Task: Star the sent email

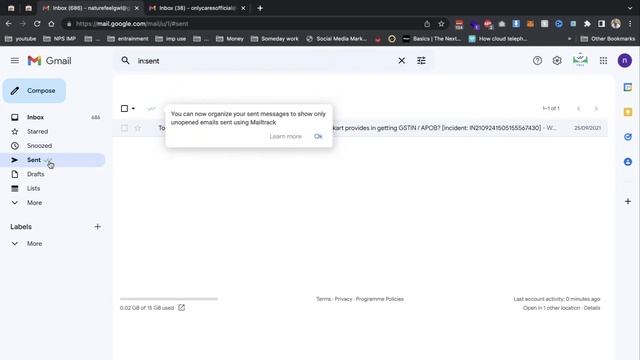Action: click(138, 128)
